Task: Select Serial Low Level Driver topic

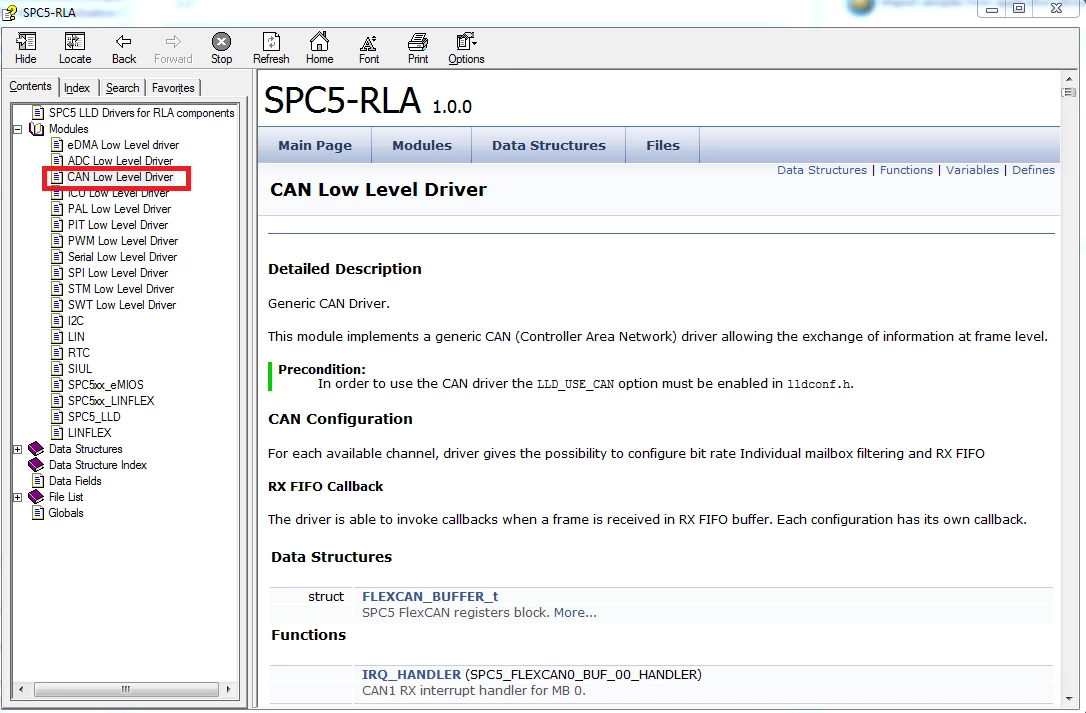Action: (x=122, y=256)
